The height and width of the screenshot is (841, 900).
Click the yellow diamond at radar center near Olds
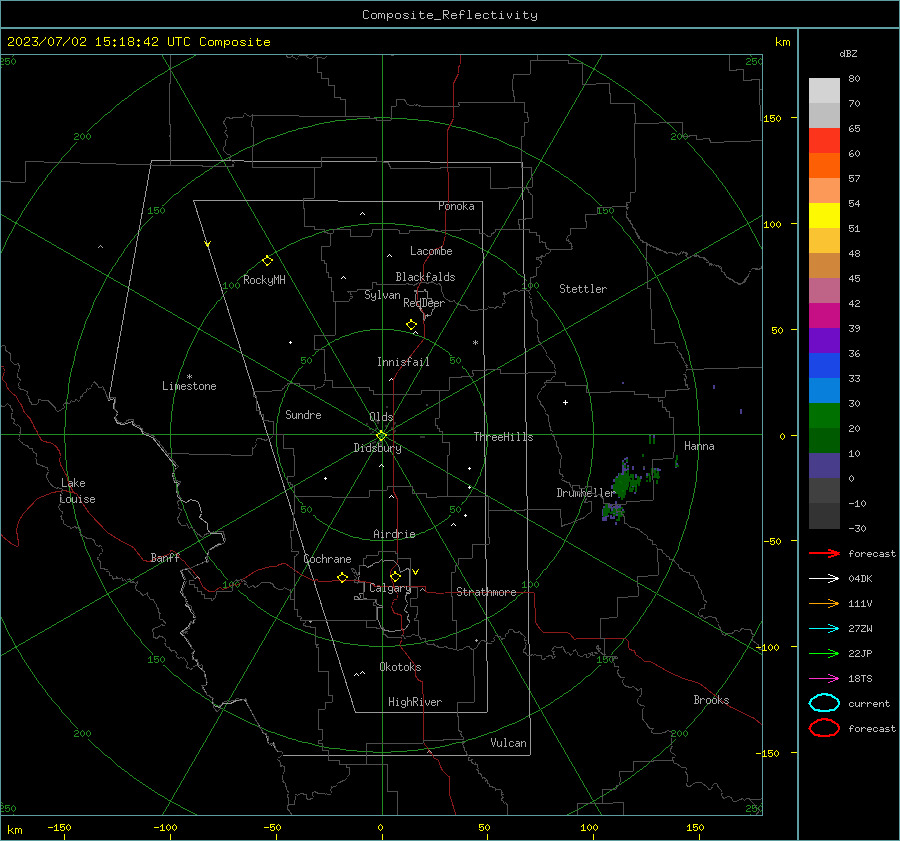pyautogui.click(x=381, y=436)
